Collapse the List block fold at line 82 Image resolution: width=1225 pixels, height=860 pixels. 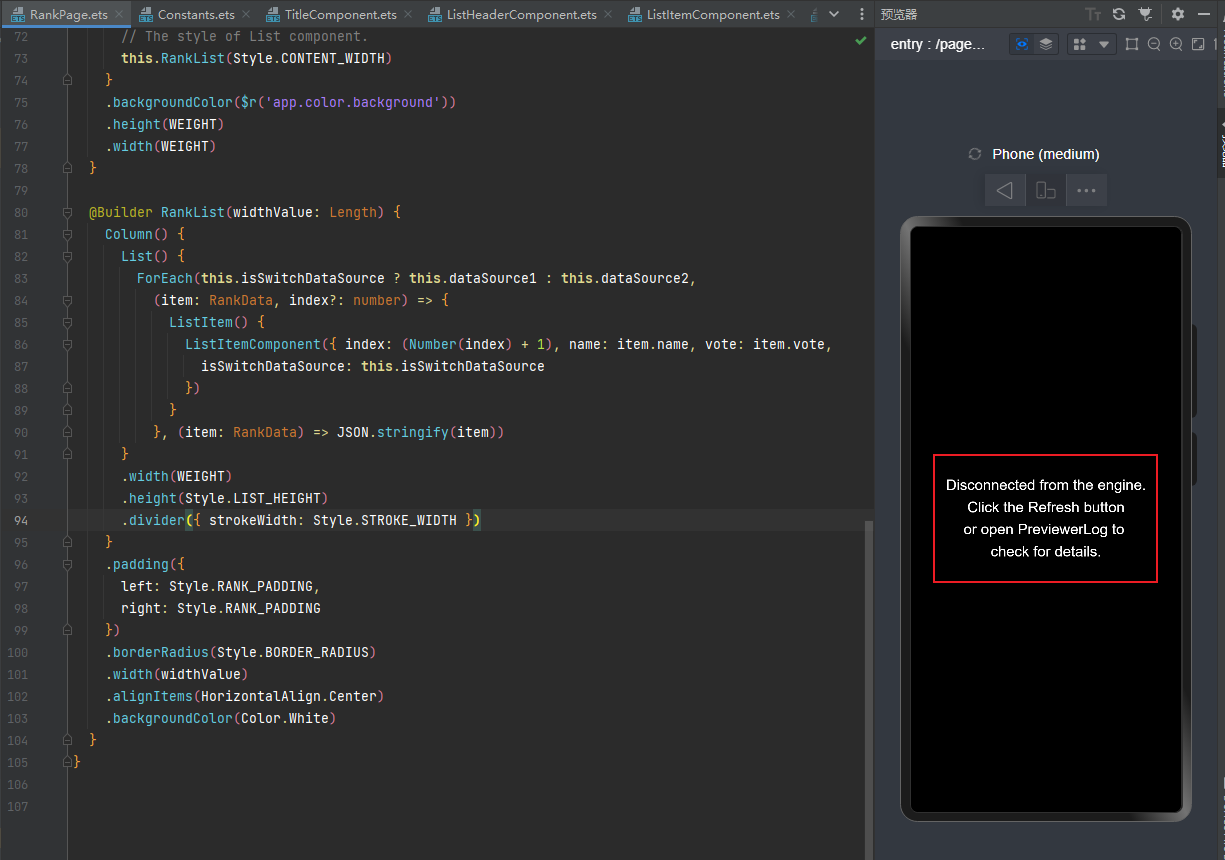tap(68, 257)
